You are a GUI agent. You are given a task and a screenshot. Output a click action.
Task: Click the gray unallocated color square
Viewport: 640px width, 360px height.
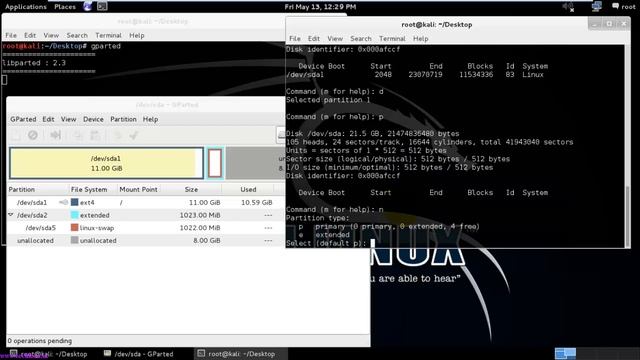pos(74,240)
